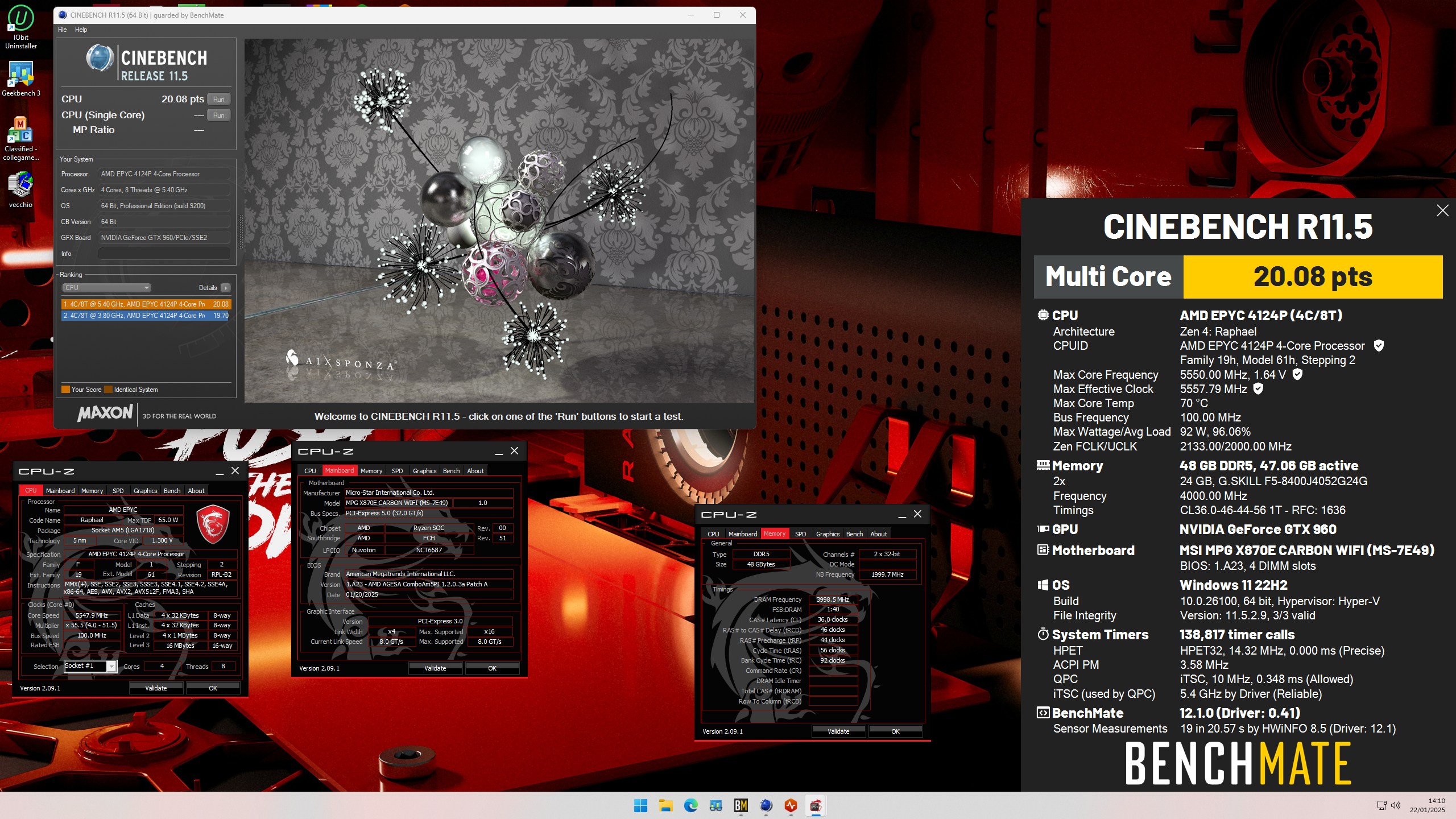
Task: Open the volume tray icon
Action: point(1395,805)
